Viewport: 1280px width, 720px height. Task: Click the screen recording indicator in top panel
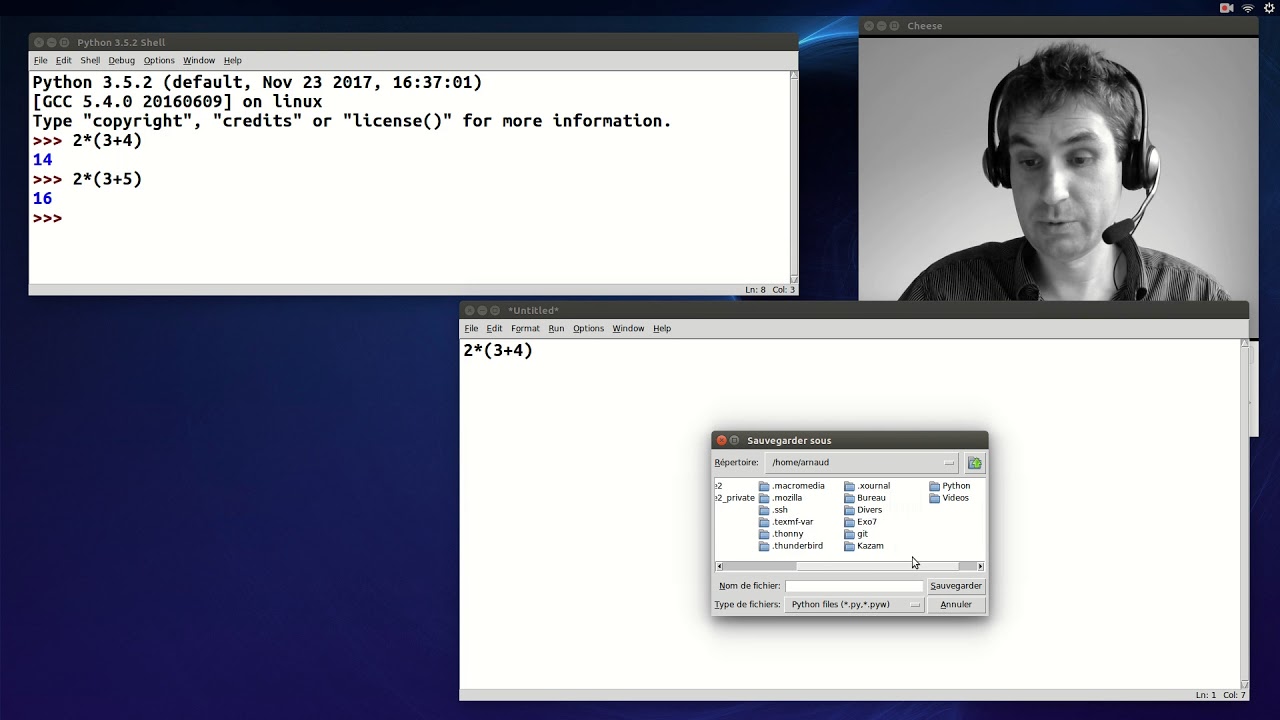[1226, 8]
